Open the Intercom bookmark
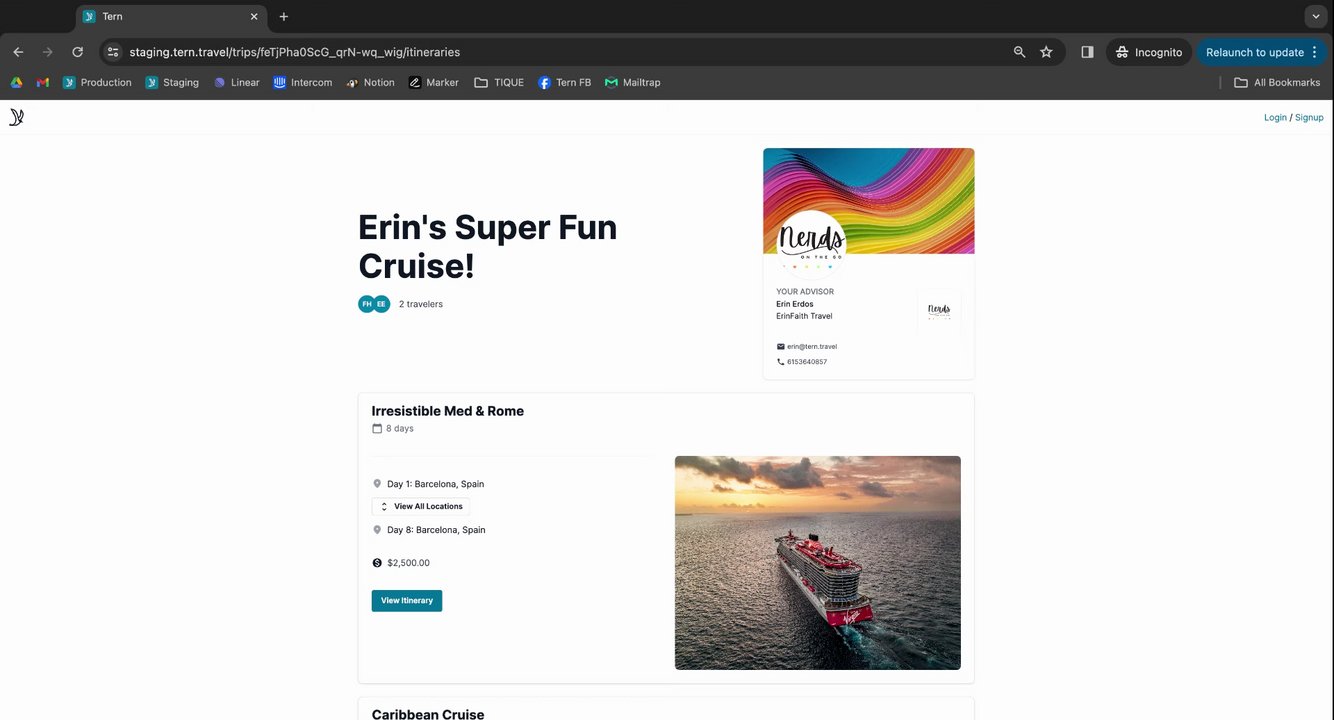This screenshot has width=1334, height=720. tap(302, 82)
